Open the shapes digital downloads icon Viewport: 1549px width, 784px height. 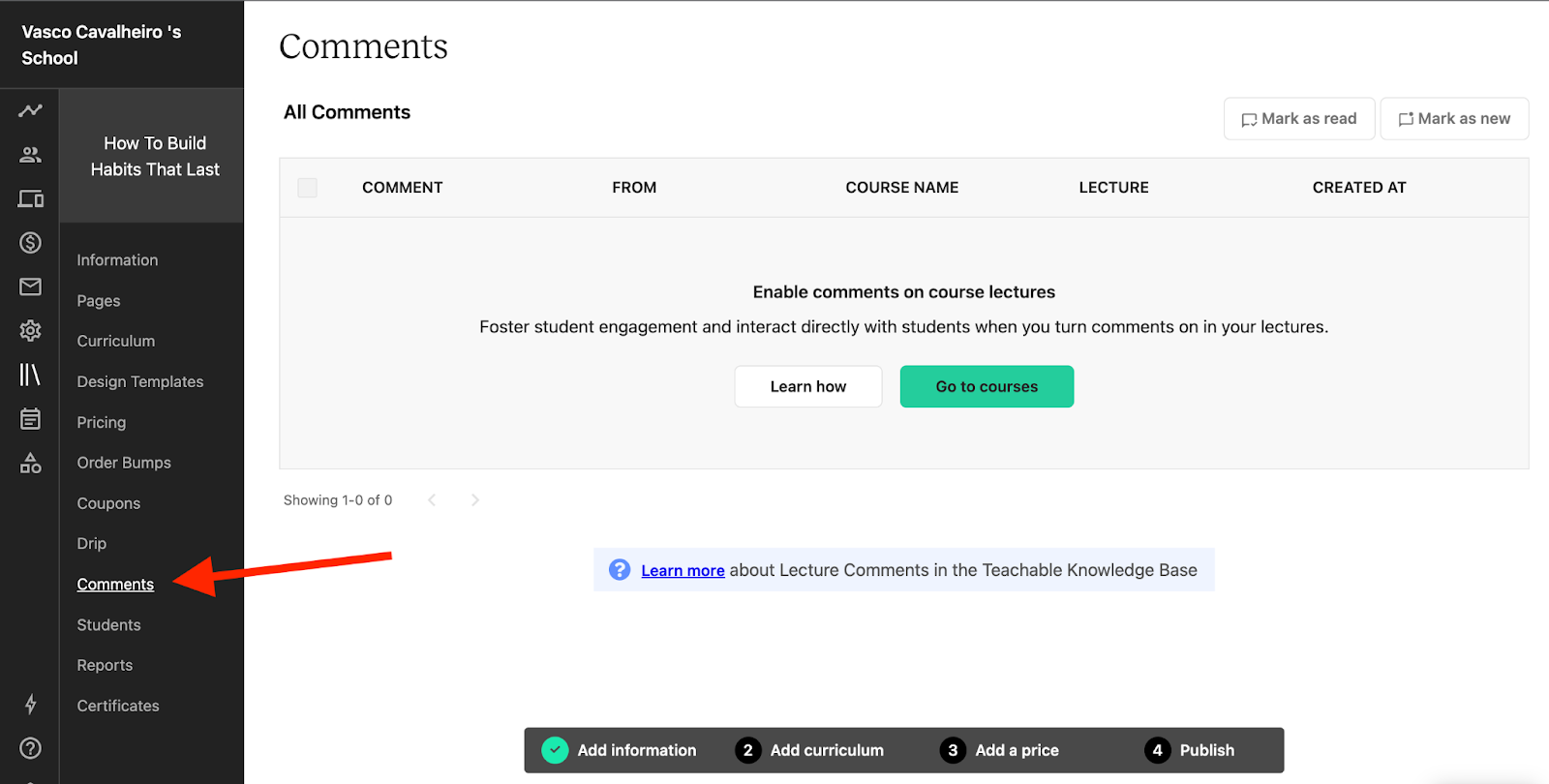click(x=30, y=463)
